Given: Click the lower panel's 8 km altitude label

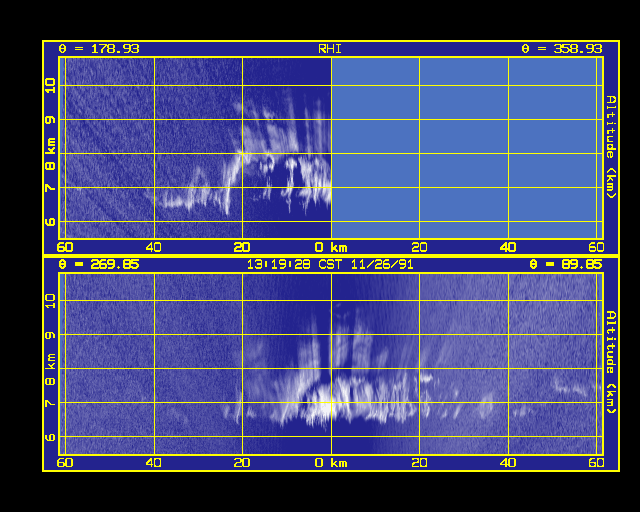Looking at the screenshot, I should pos(50,370).
